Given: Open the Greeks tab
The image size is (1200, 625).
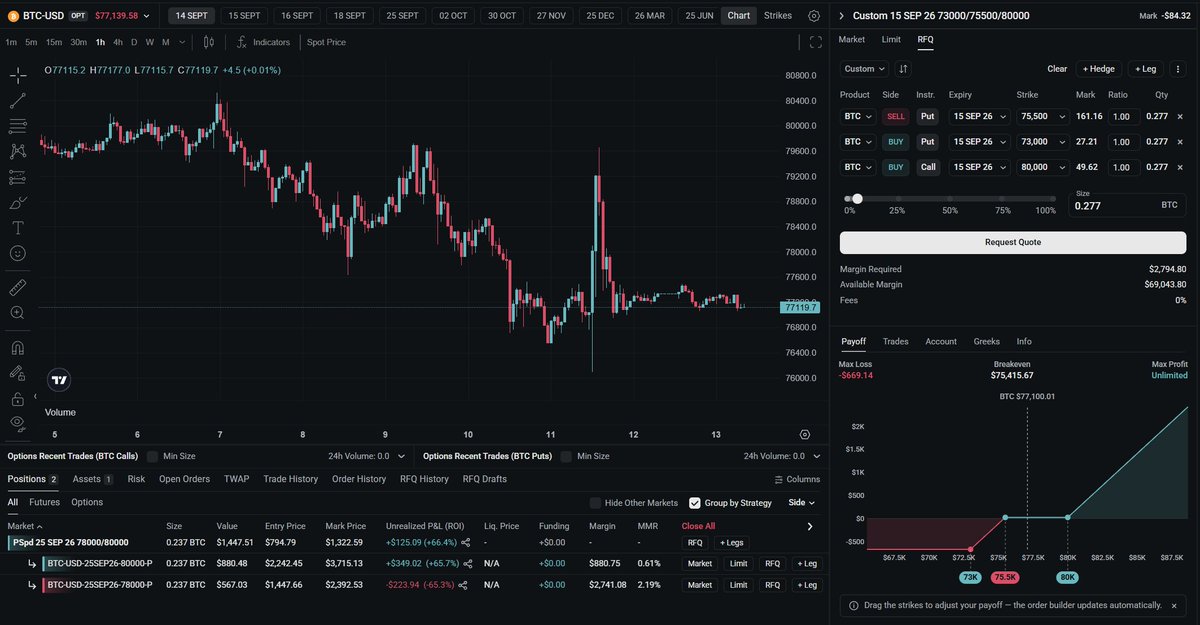Looking at the screenshot, I should (986, 342).
